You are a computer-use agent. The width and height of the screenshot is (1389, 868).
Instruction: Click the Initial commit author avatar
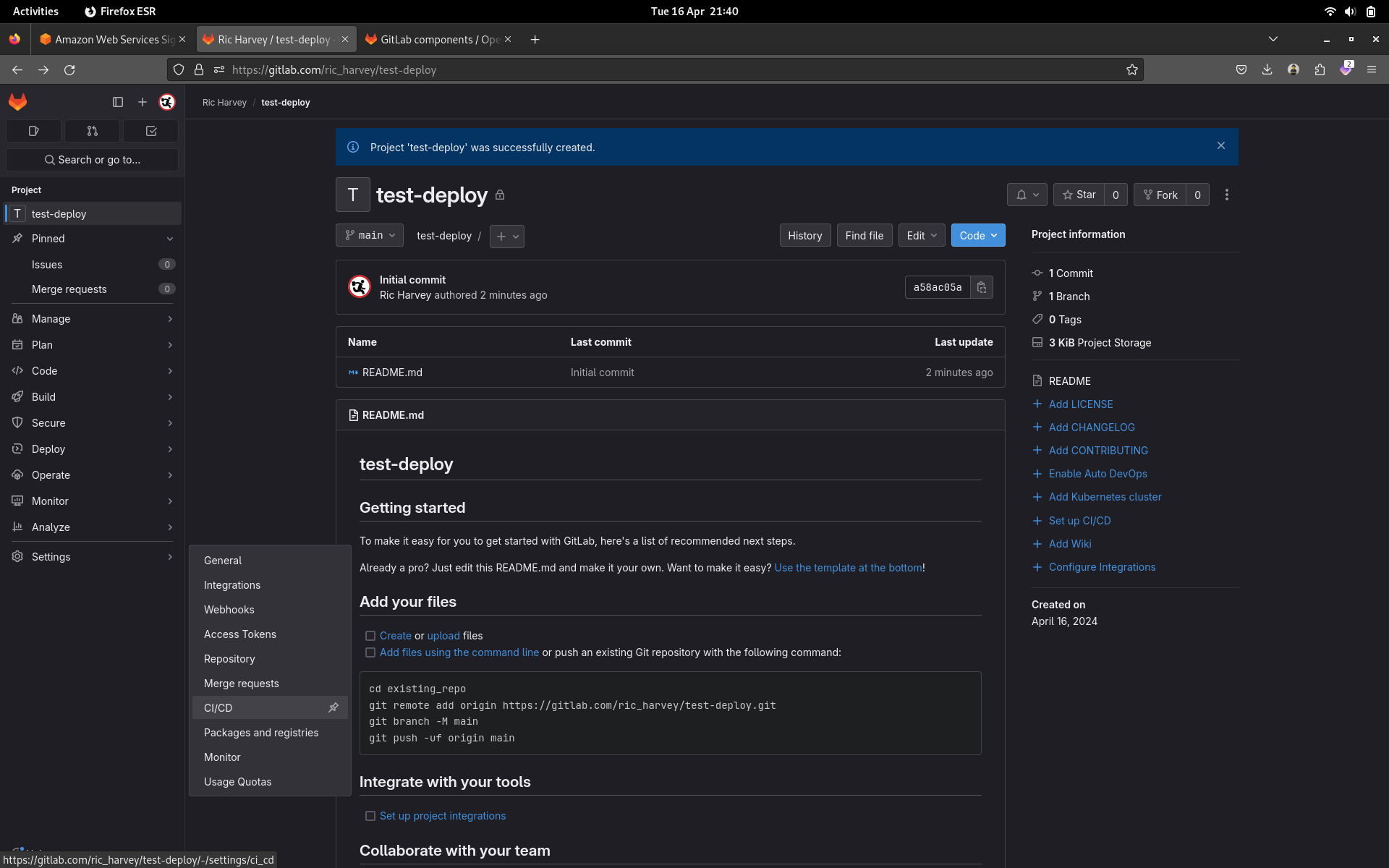[x=360, y=286]
